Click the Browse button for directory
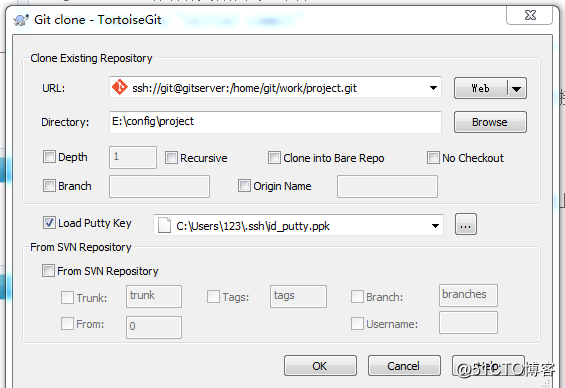Viewport: 565px width, 388px height. (490, 122)
